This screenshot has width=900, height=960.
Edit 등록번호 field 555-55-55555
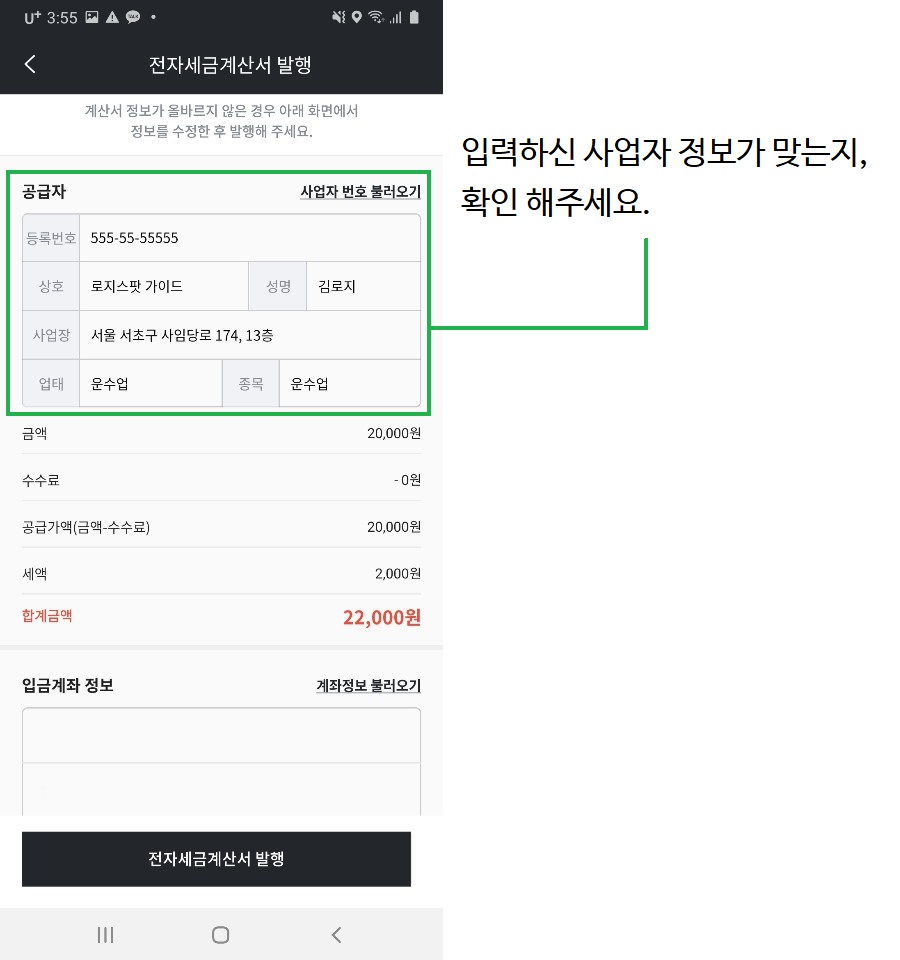250,238
